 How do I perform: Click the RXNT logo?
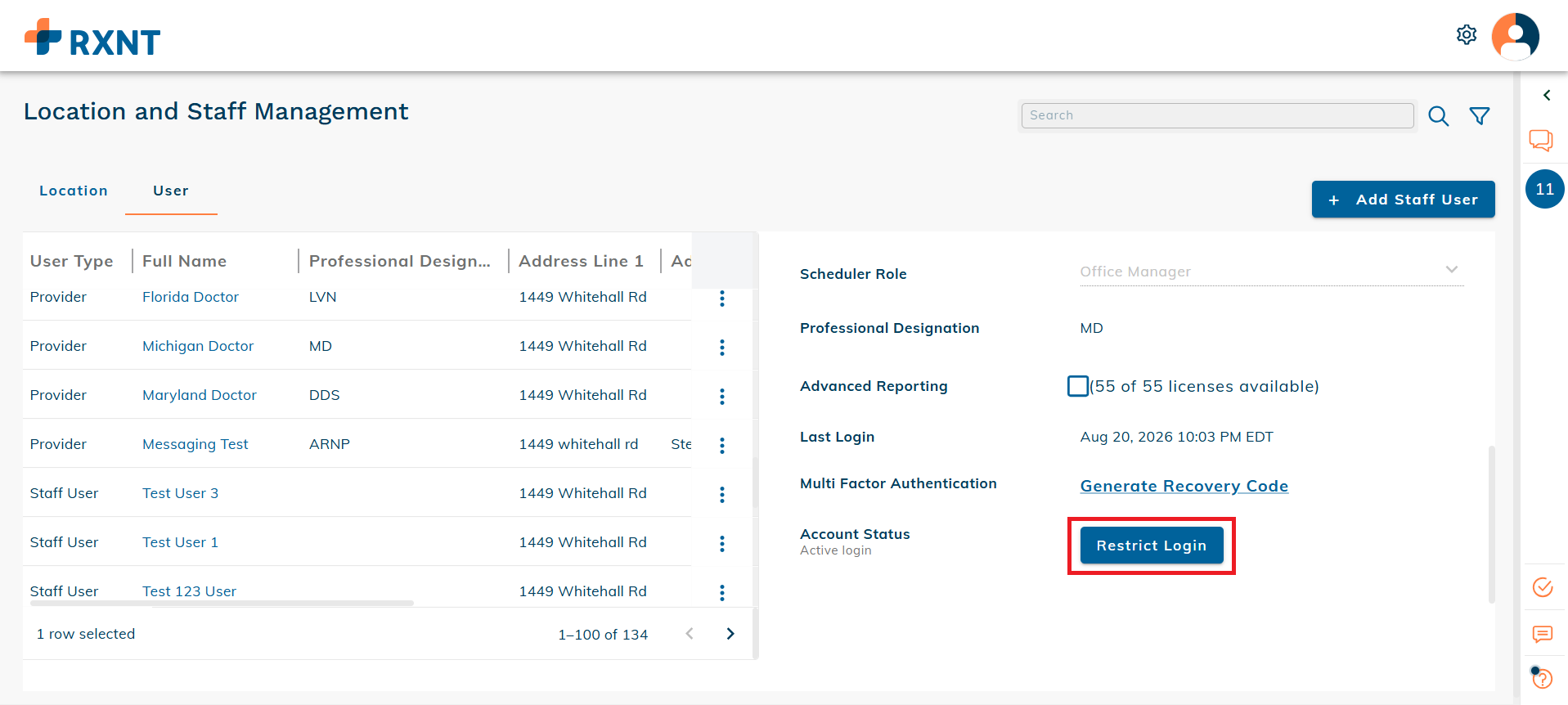(92, 38)
